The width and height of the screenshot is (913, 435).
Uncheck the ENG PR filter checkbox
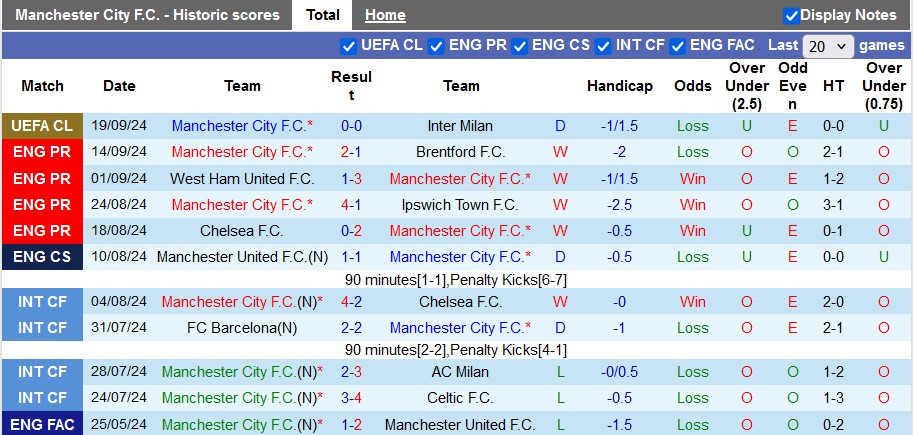tap(437, 46)
